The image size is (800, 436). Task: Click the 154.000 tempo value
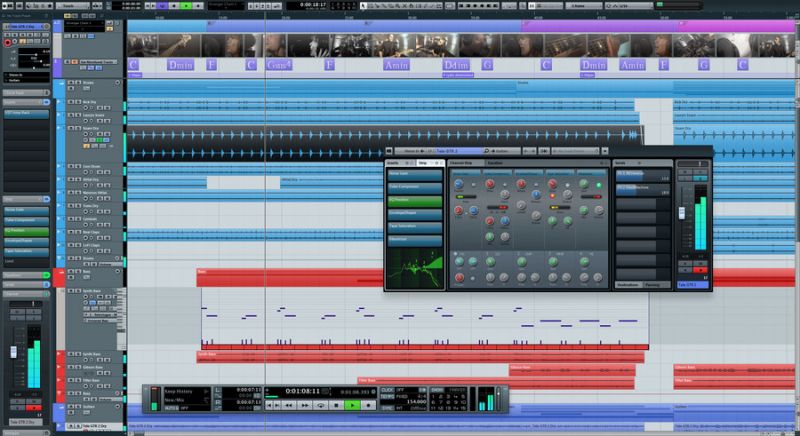[416, 402]
